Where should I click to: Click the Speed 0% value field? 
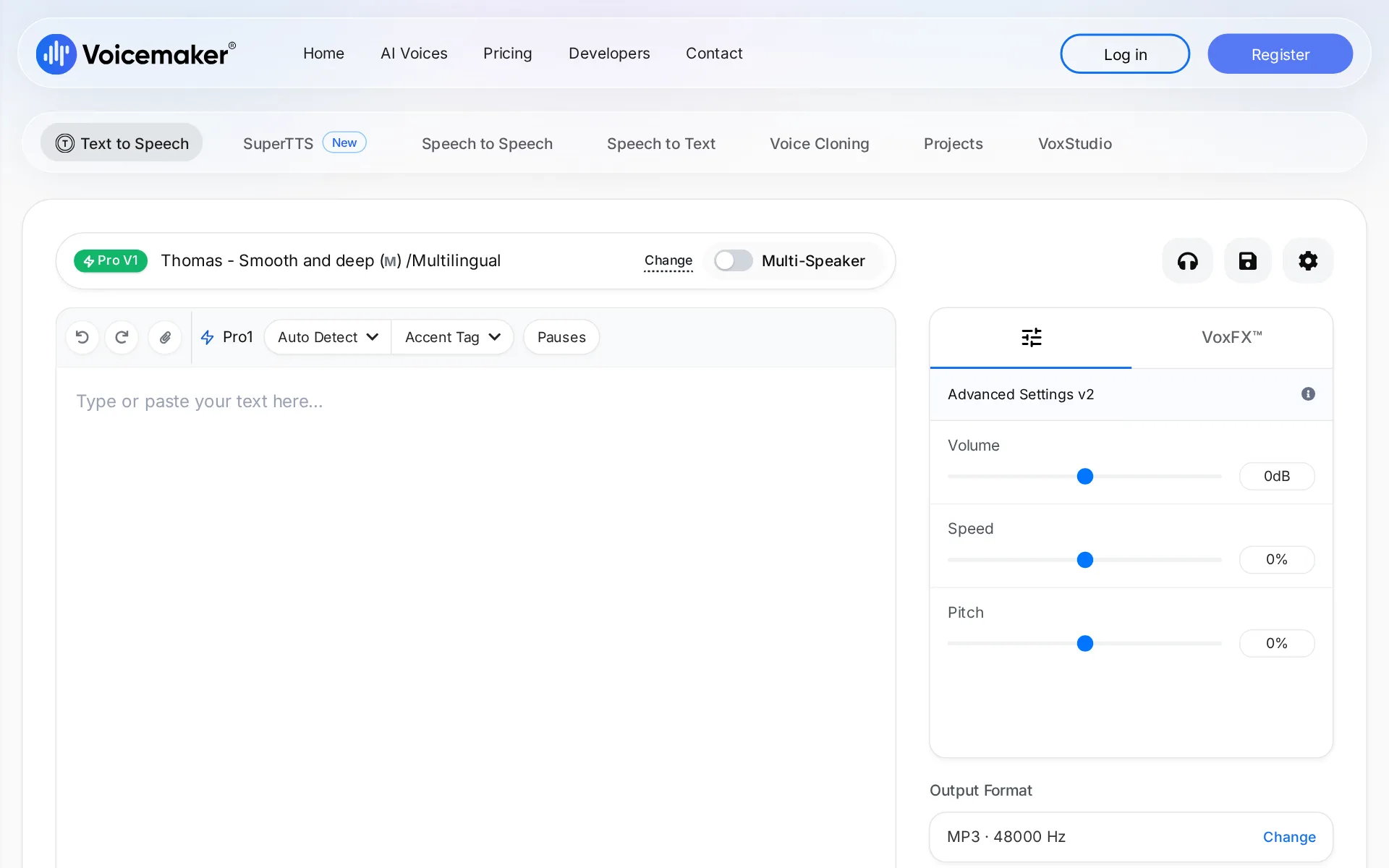pos(1277,560)
